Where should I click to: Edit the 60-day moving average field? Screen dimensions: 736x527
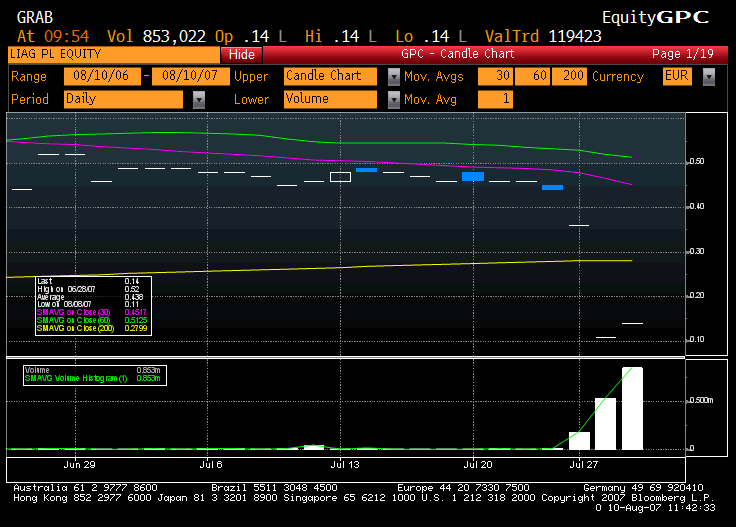click(x=532, y=76)
